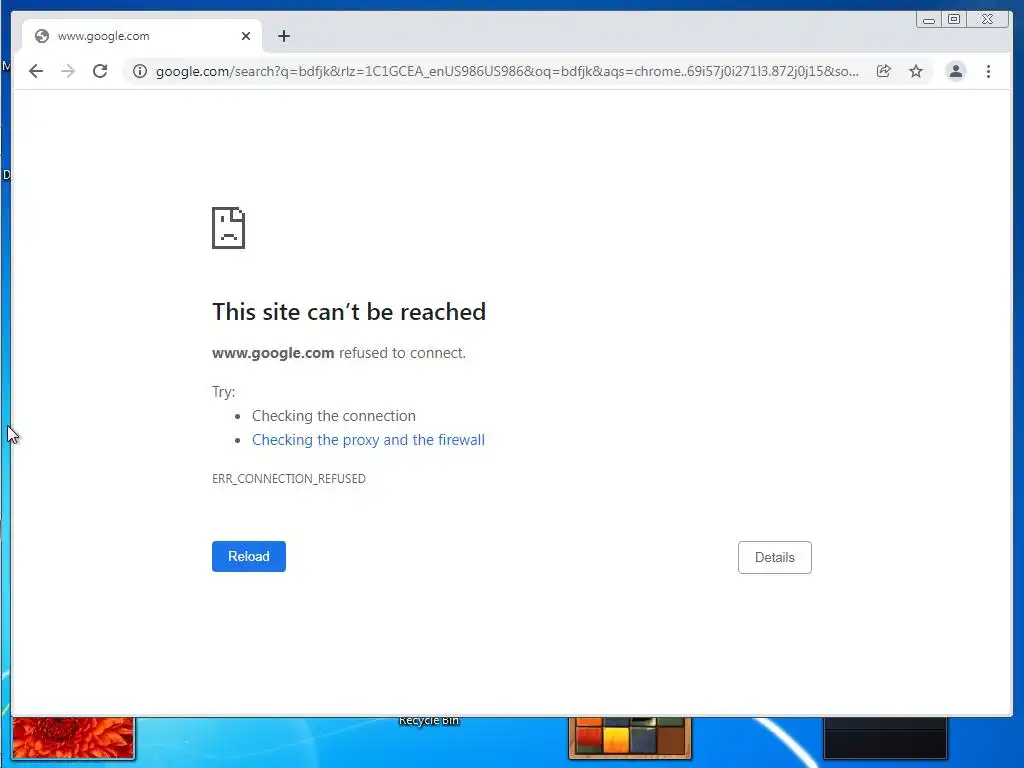Image resolution: width=1024 pixels, height=768 pixels.
Task: Click the bold www.google.com text in message
Action: (x=273, y=353)
